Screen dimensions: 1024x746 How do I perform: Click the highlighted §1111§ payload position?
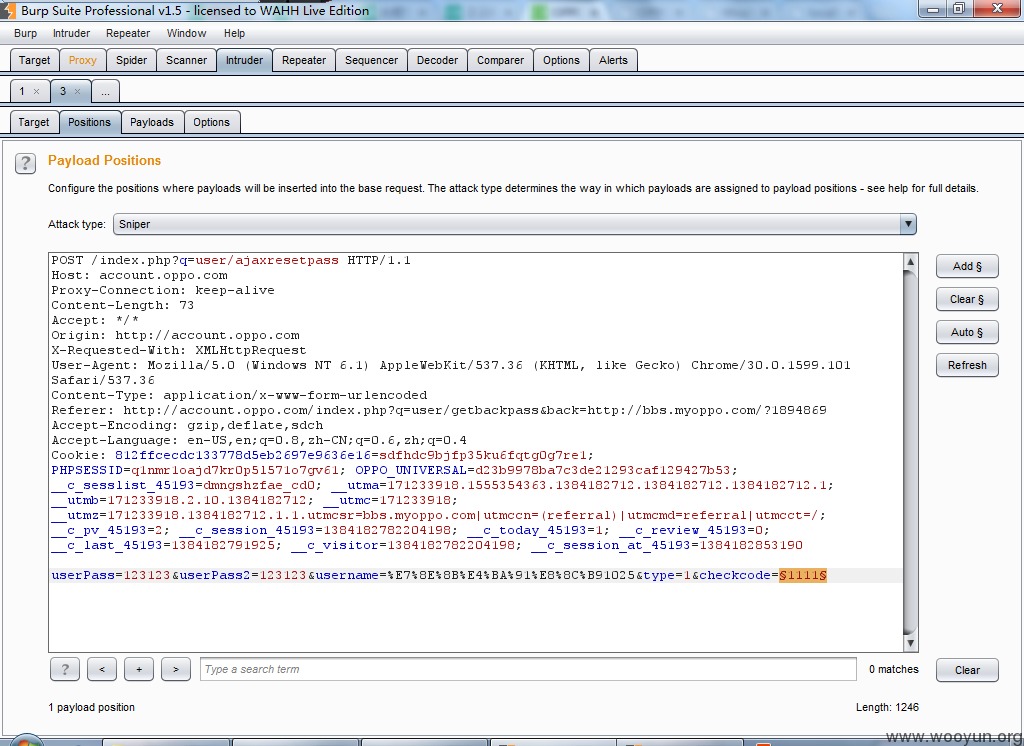tap(803, 576)
